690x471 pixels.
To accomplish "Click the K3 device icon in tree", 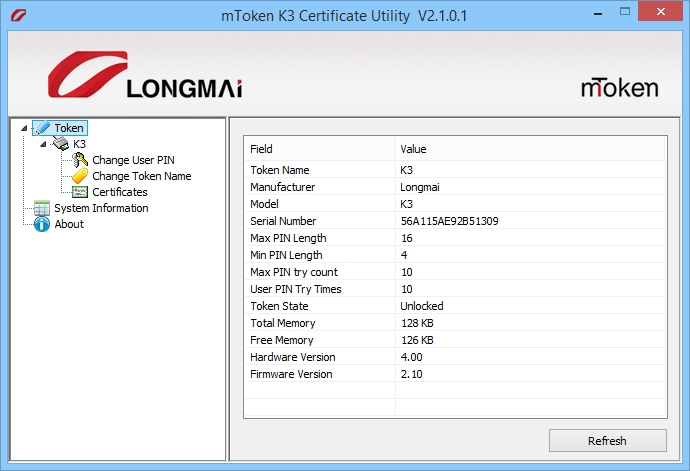I will [x=61, y=144].
